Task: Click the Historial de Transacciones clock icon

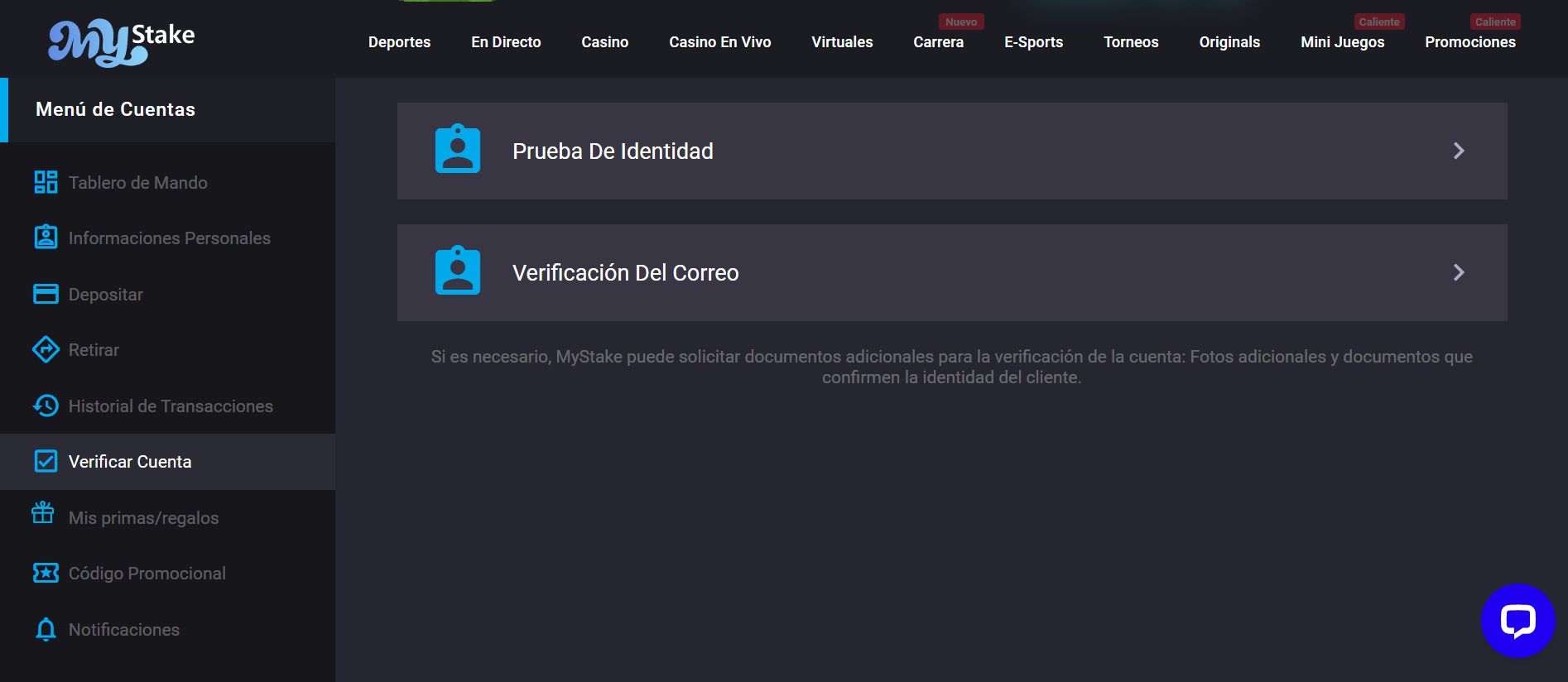Action: tap(46, 406)
